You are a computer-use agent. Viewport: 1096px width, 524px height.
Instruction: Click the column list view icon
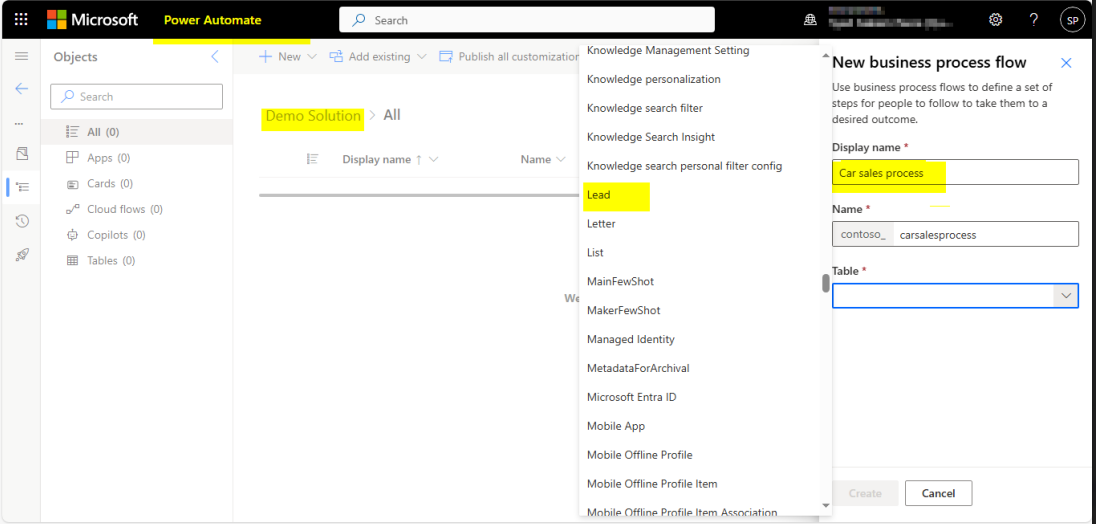pos(313,159)
